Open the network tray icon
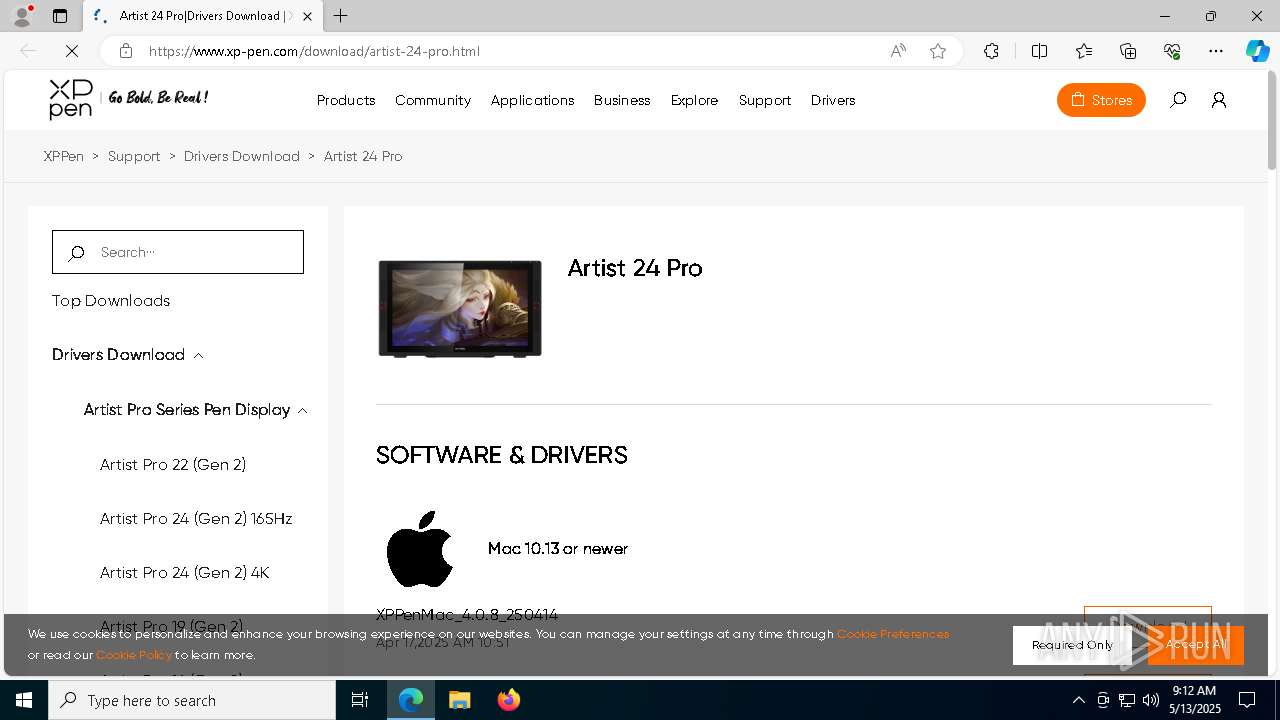This screenshot has width=1280, height=720. pyautogui.click(x=1127, y=700)
